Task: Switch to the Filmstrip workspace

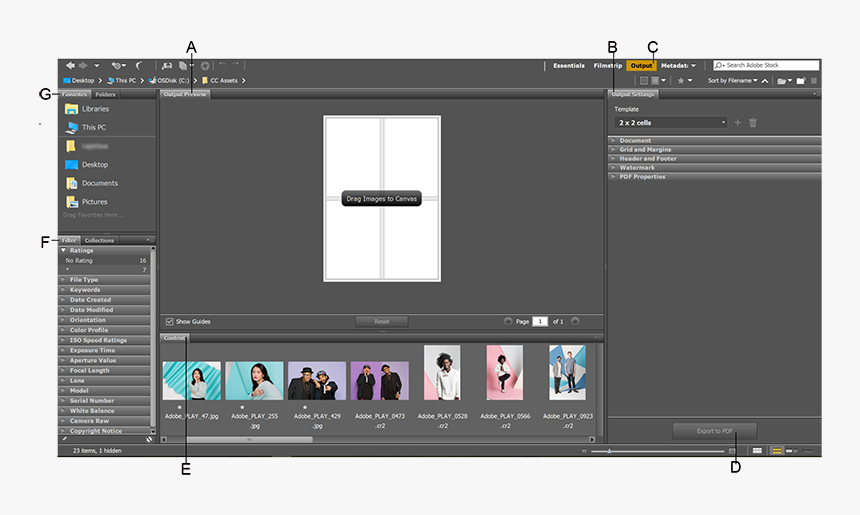Action: coord(608,66)
